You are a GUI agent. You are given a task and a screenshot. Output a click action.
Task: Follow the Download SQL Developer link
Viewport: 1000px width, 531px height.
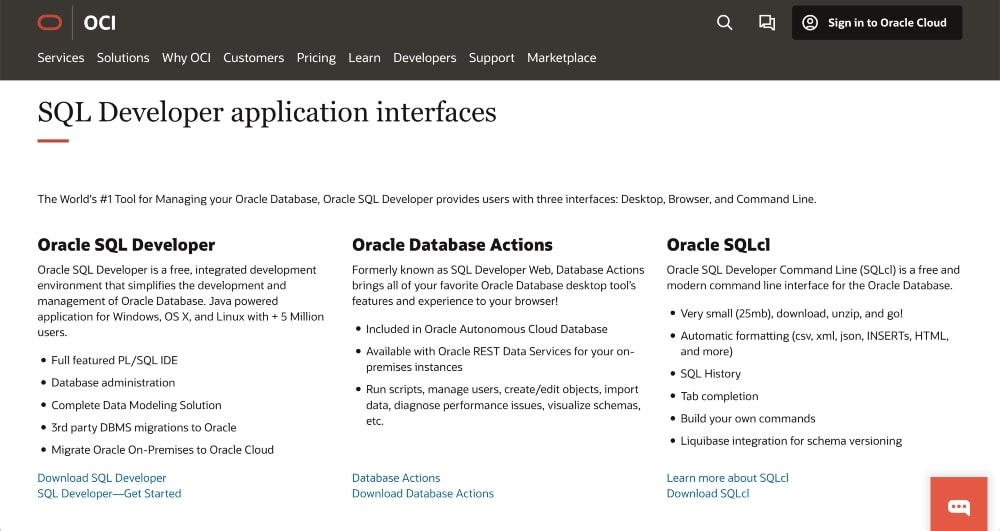[101, 477]
